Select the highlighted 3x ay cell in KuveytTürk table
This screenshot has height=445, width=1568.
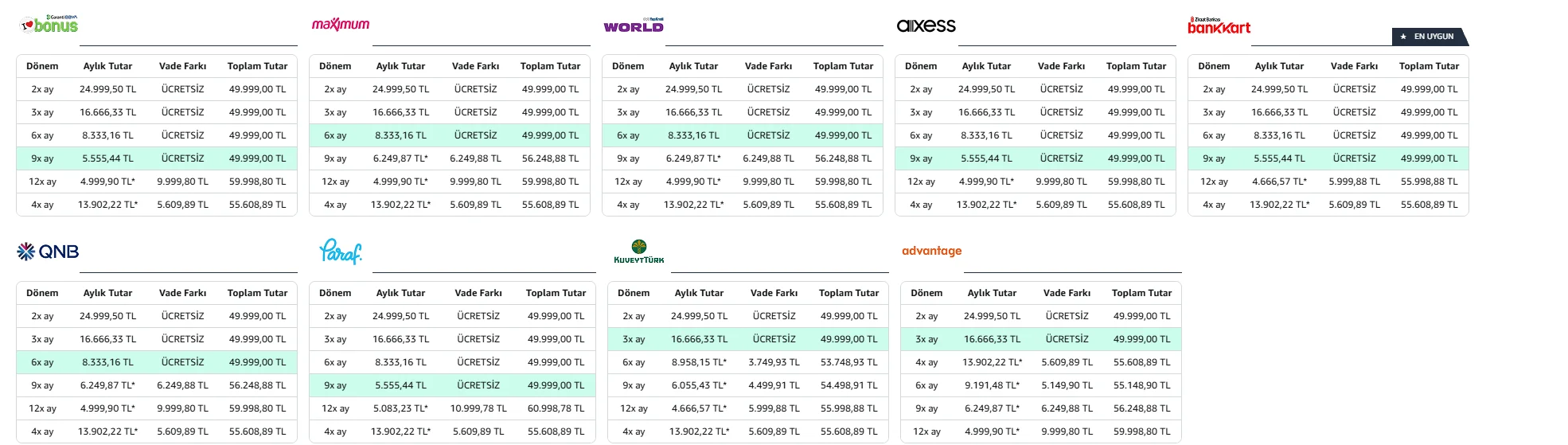634,339
